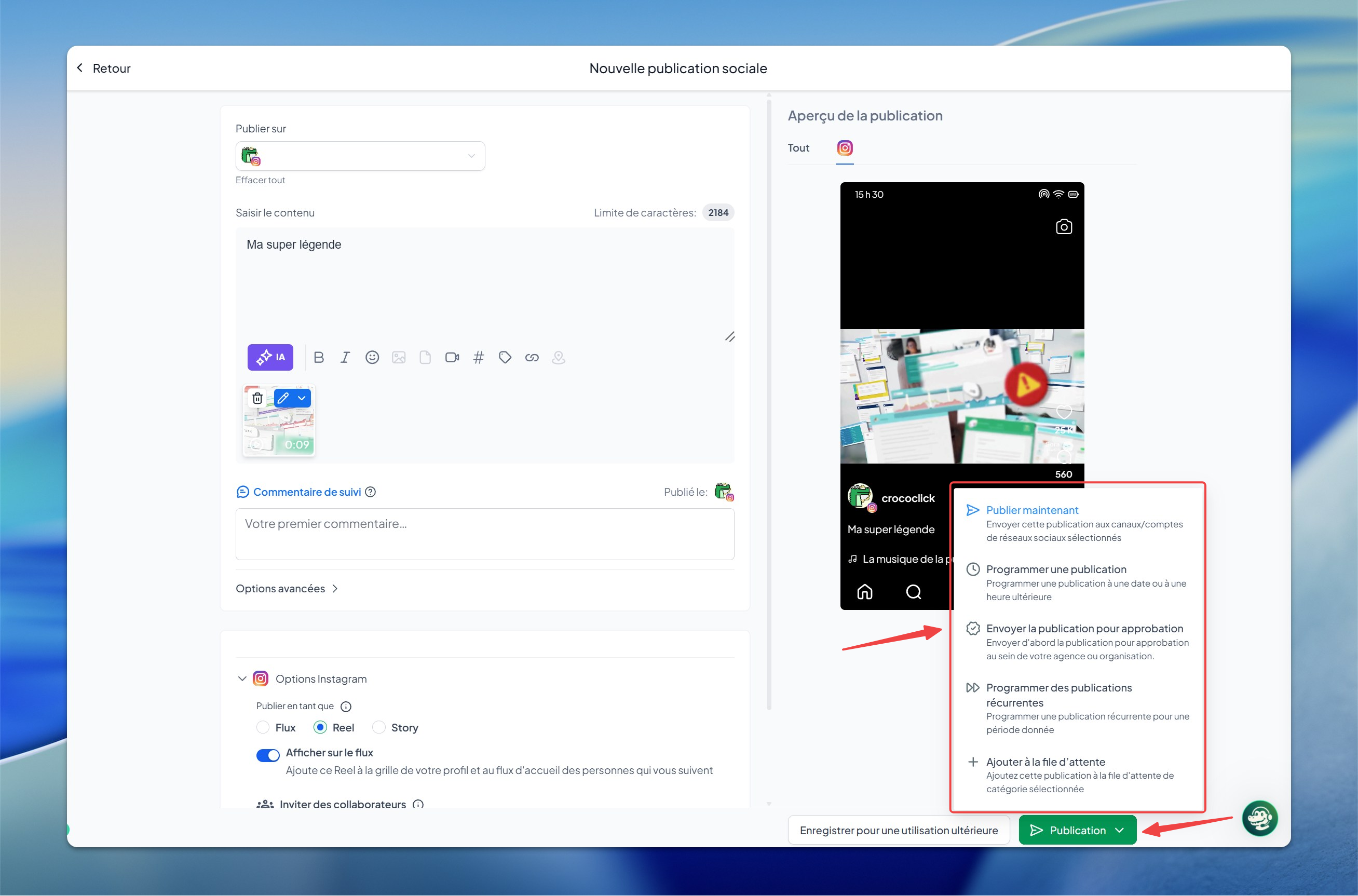Screen dimensions: 1358x896
Task: Choose Programmer des publications récurrentes option
Action: click(1079, 708)
